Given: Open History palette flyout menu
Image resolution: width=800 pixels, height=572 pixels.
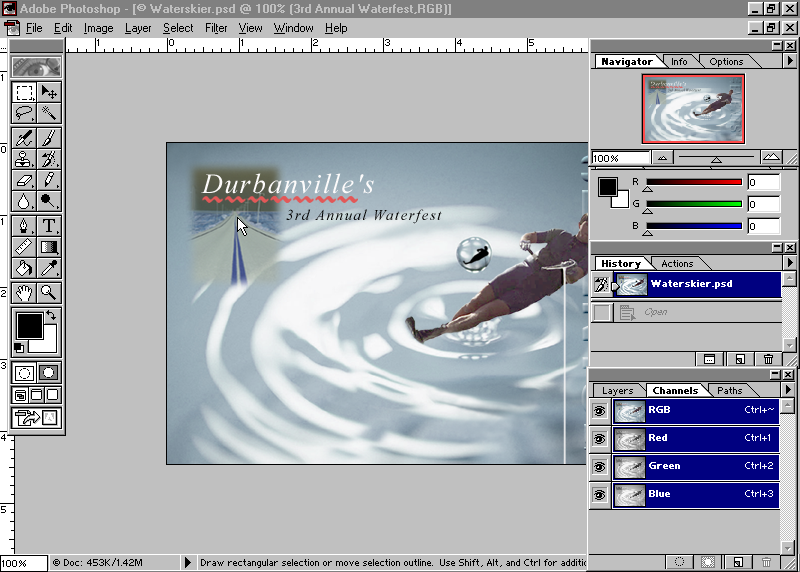Looking at the screenshot, I should [x=790, y=263].
